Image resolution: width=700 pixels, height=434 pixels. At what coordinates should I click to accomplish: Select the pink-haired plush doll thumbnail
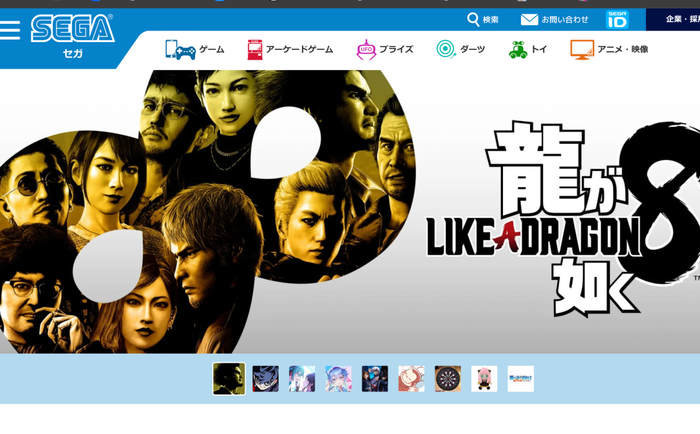point(484,379)
